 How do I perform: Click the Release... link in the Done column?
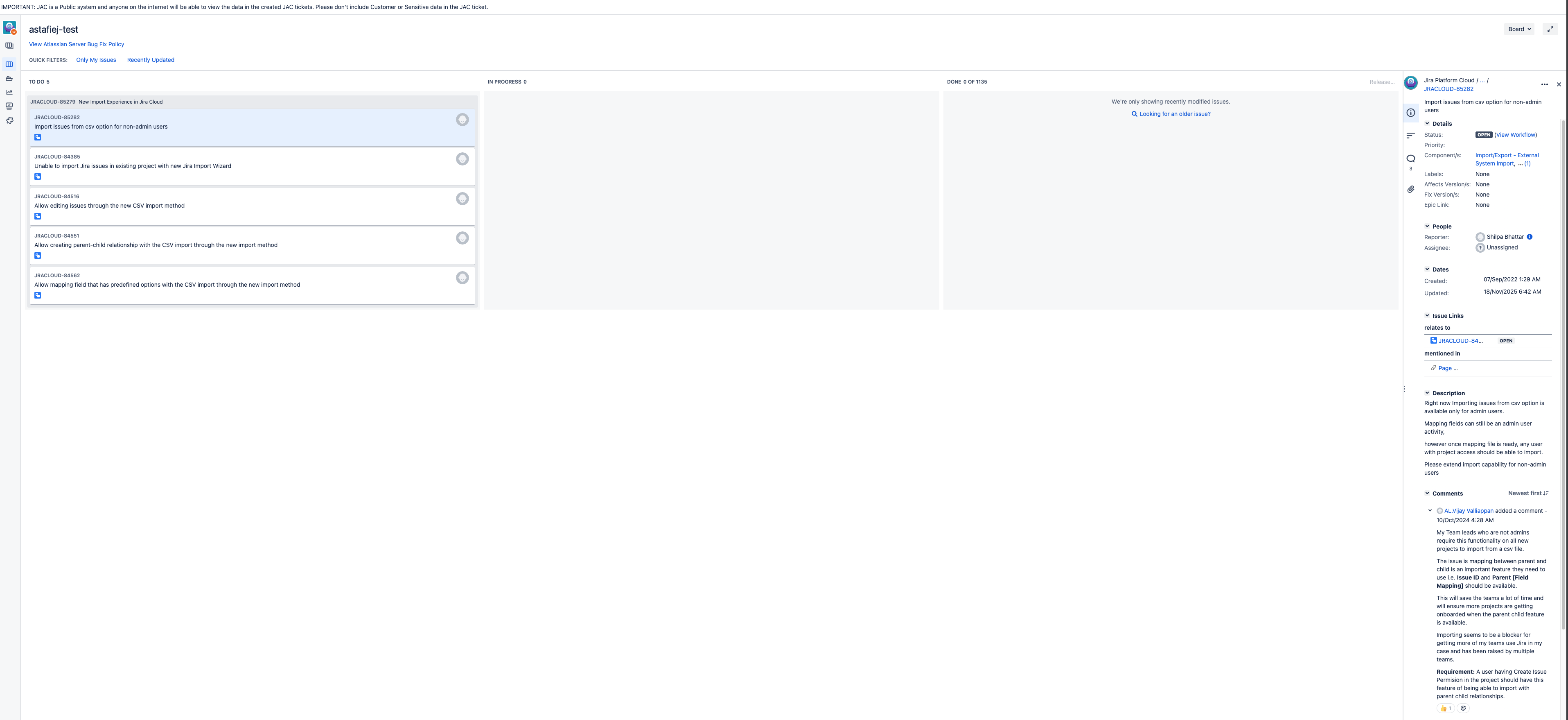pyautogui.click(x=1382, y=82)
